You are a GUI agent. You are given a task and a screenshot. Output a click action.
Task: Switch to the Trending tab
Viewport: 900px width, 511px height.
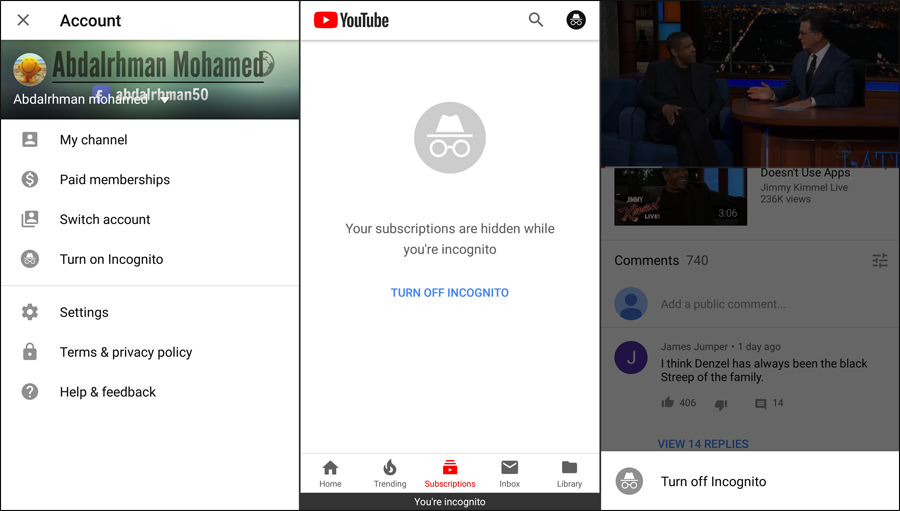390,473
